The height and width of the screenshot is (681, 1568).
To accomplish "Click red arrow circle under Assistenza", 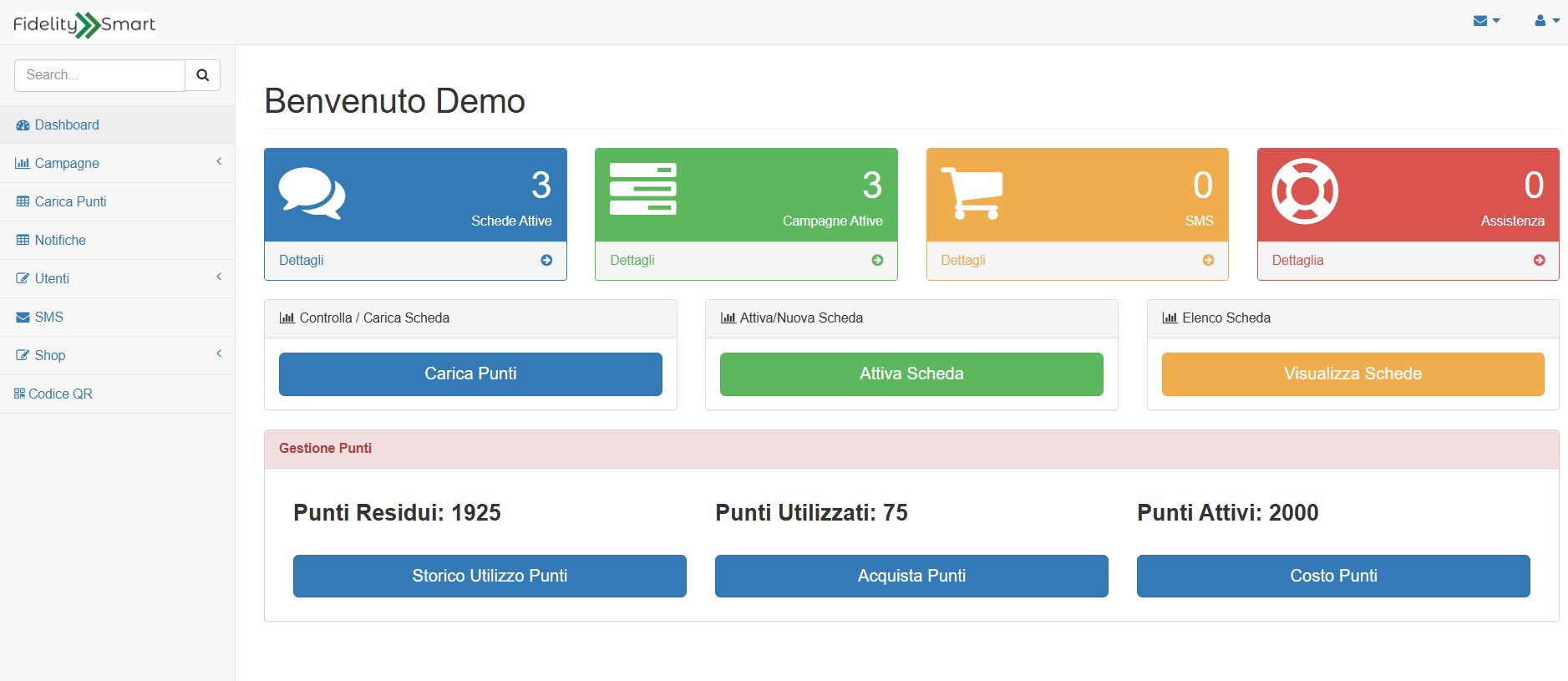I will [1539, 261].
